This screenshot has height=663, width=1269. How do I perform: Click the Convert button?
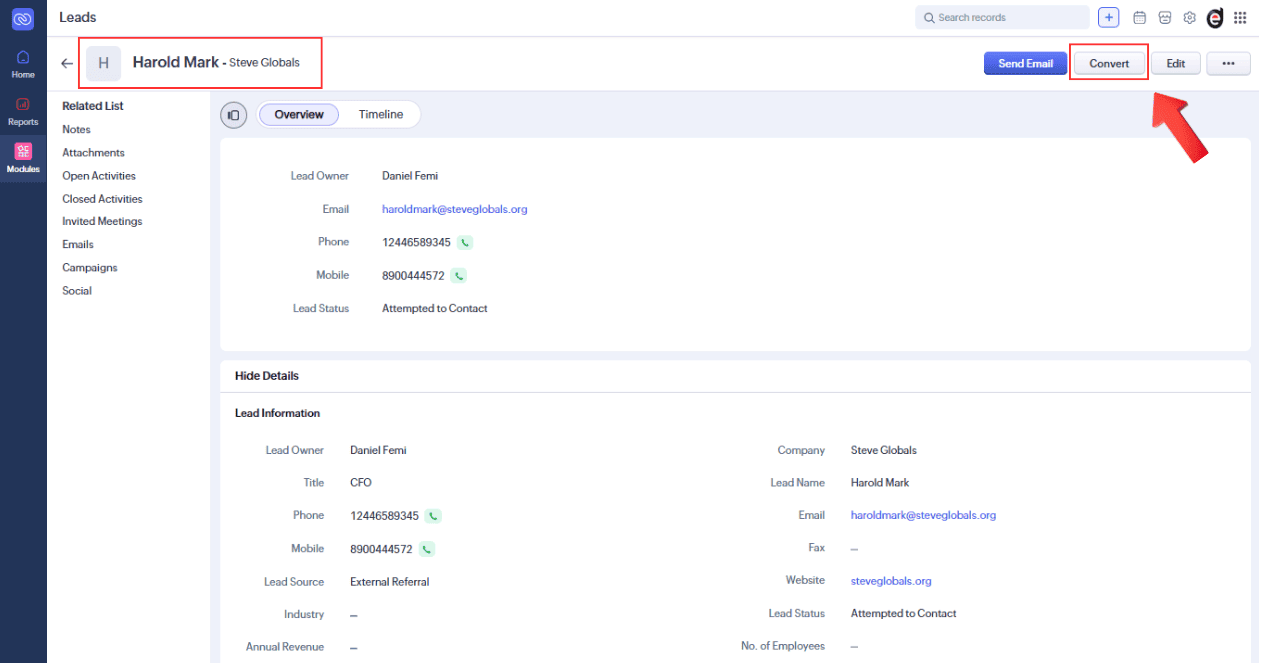1108,62
